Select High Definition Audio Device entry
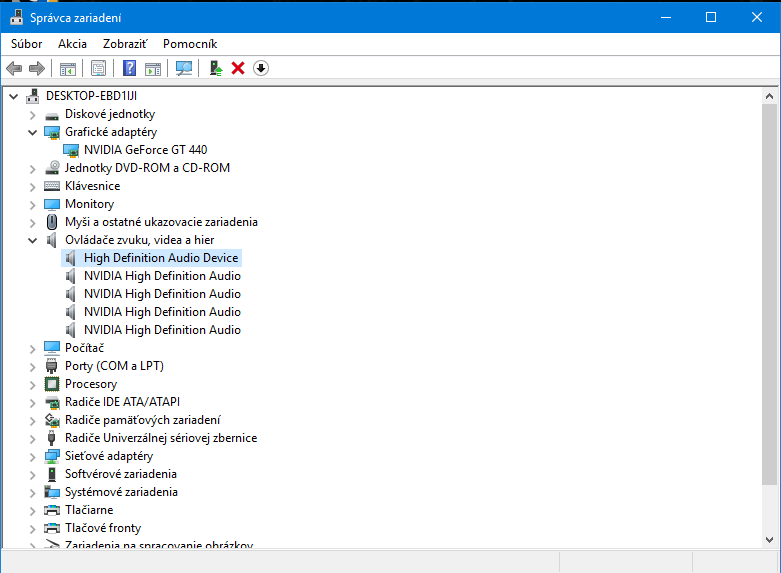 [160, 258]
